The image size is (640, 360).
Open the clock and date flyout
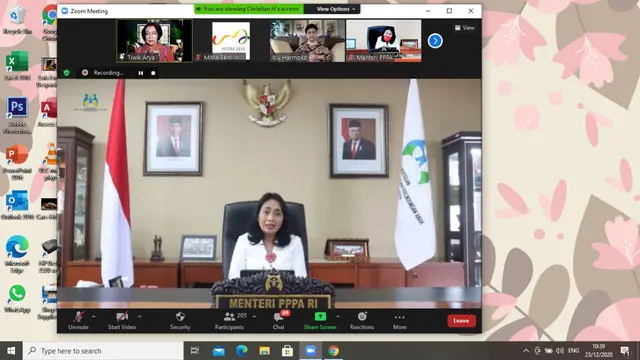[x=598, y=351]
